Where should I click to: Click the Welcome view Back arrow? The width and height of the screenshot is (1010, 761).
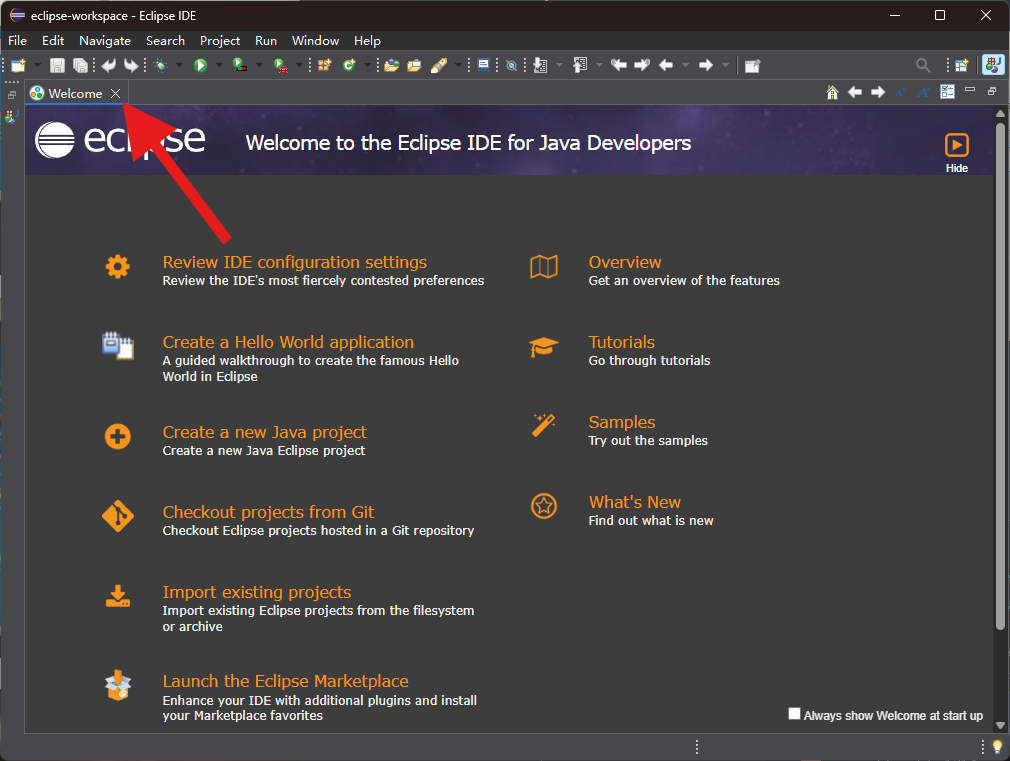pos(855,92)
